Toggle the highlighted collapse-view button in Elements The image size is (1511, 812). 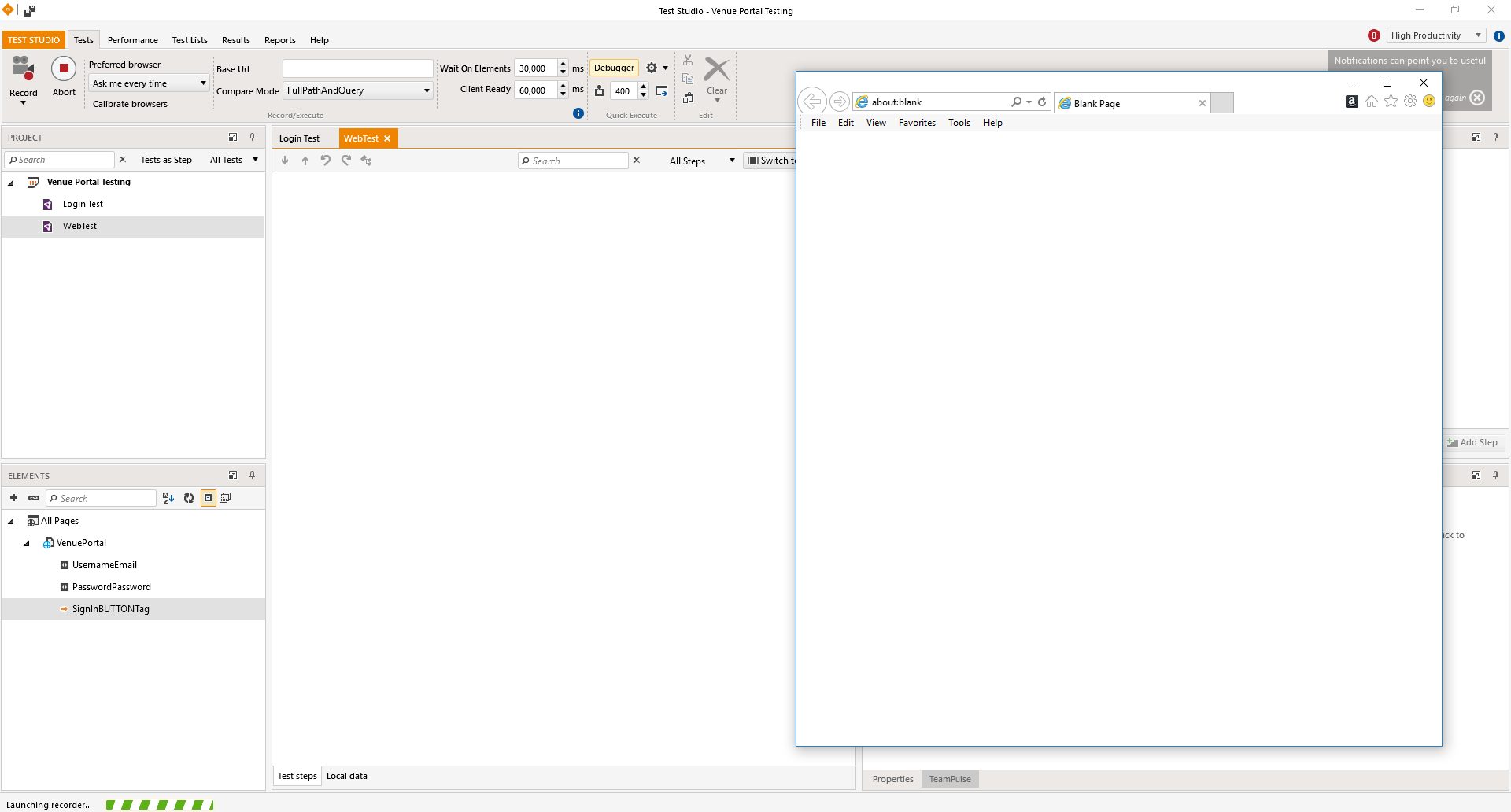point(209,498)
